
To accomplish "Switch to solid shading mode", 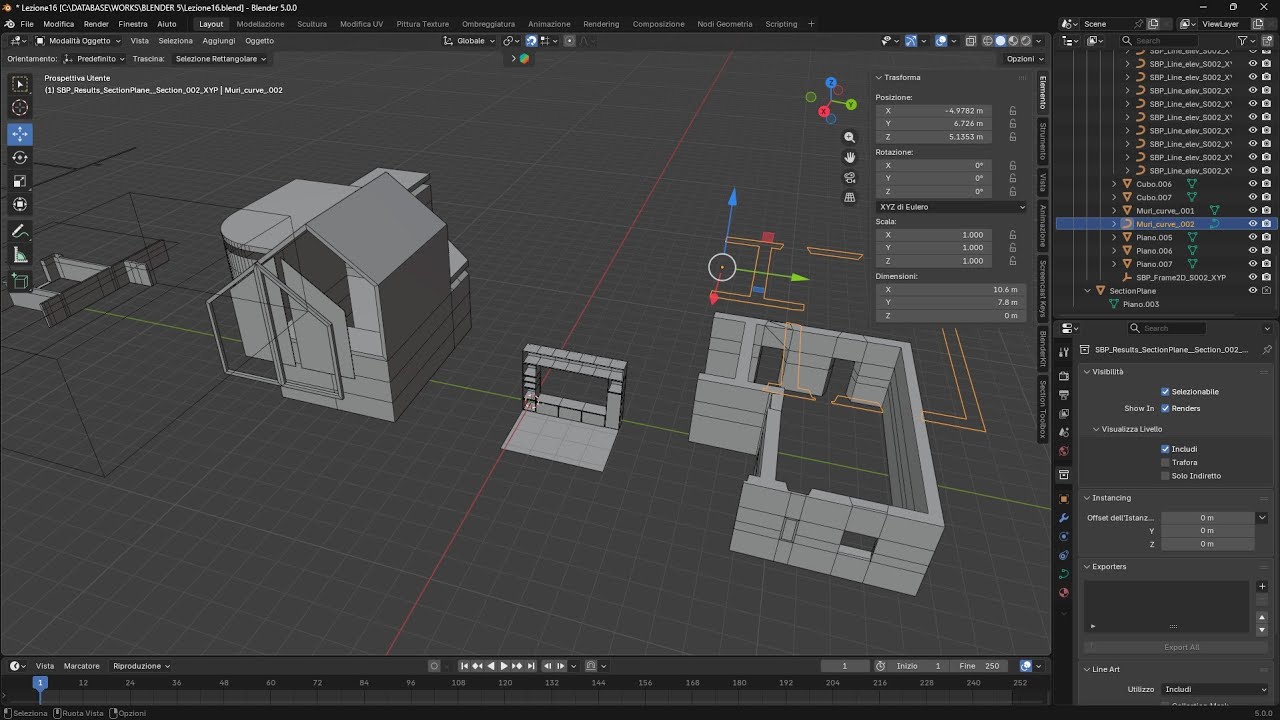I will pos(1000,41).
